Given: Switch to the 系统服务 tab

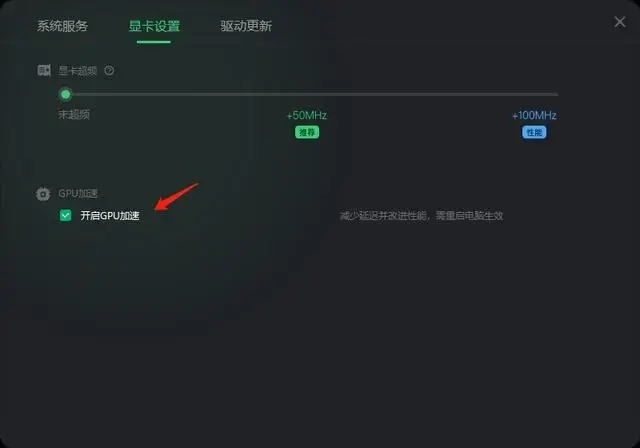Looking at the screenshot, I should coord(62,26).
